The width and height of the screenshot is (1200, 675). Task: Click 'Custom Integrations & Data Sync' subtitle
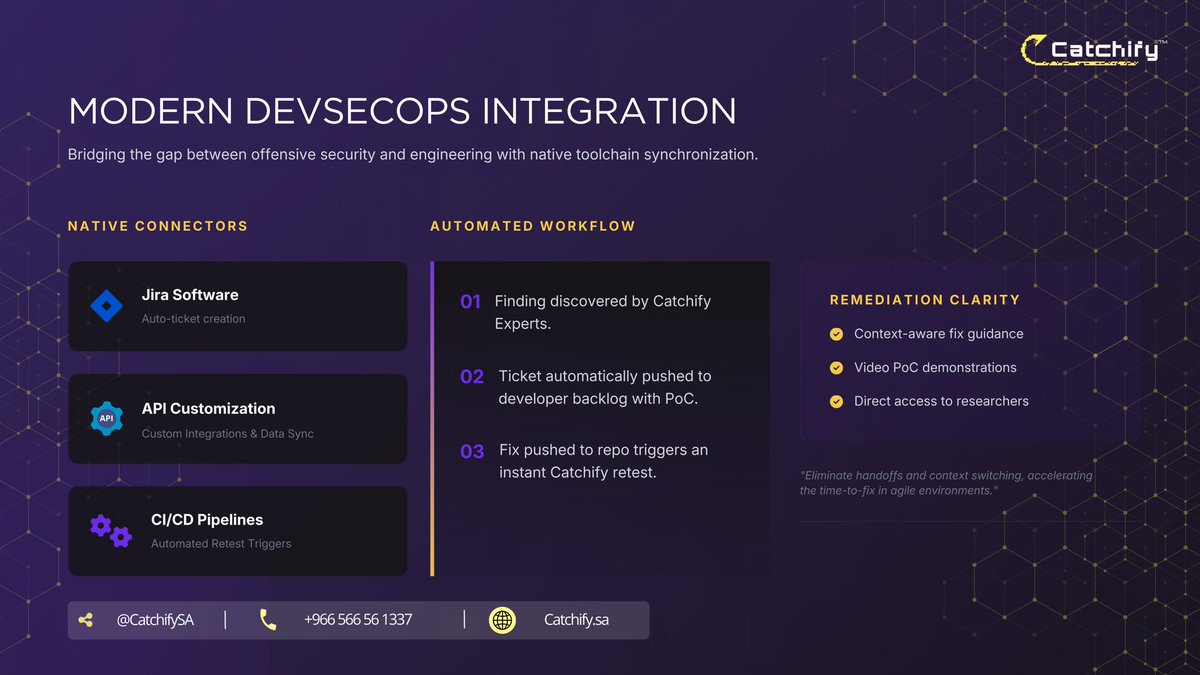pos(228,434)
